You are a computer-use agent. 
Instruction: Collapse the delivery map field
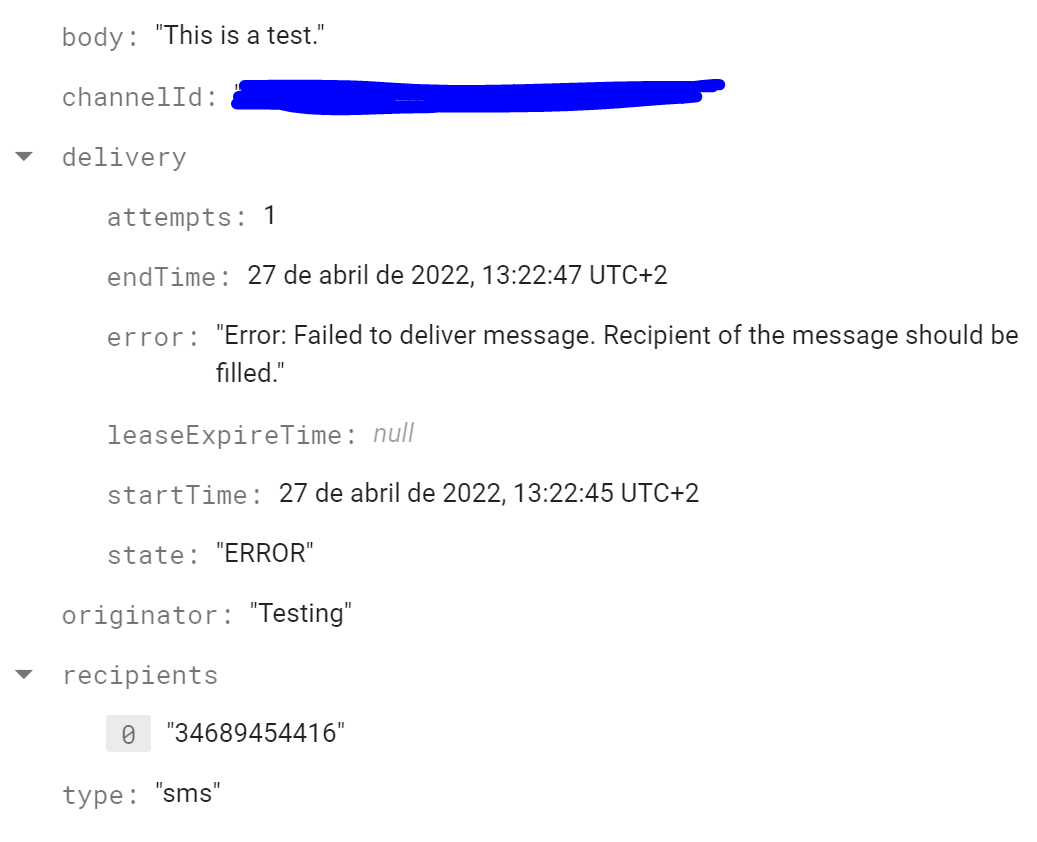[24, 157]
